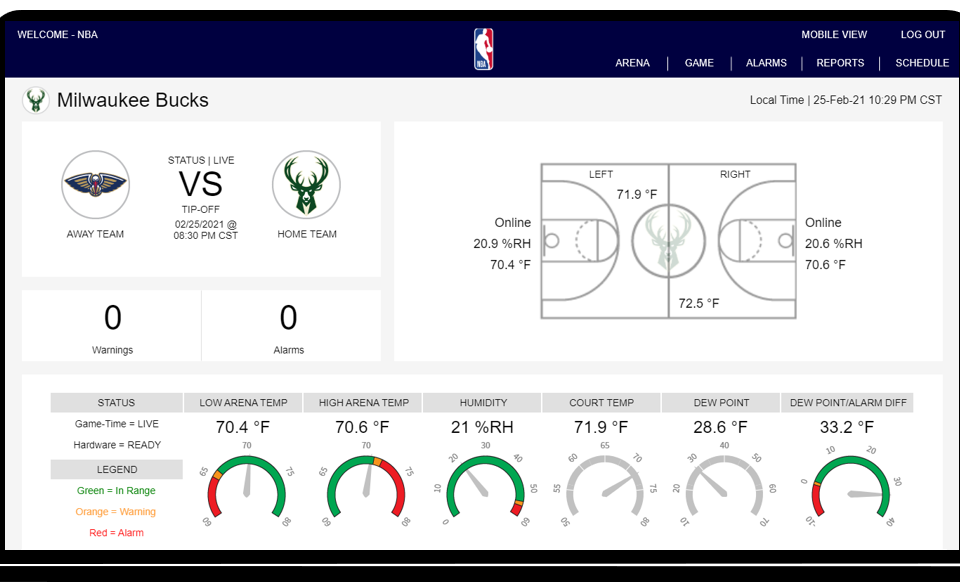Click the large 'VS' text
This screenshot has width=960, height=582.
[201, 184]
